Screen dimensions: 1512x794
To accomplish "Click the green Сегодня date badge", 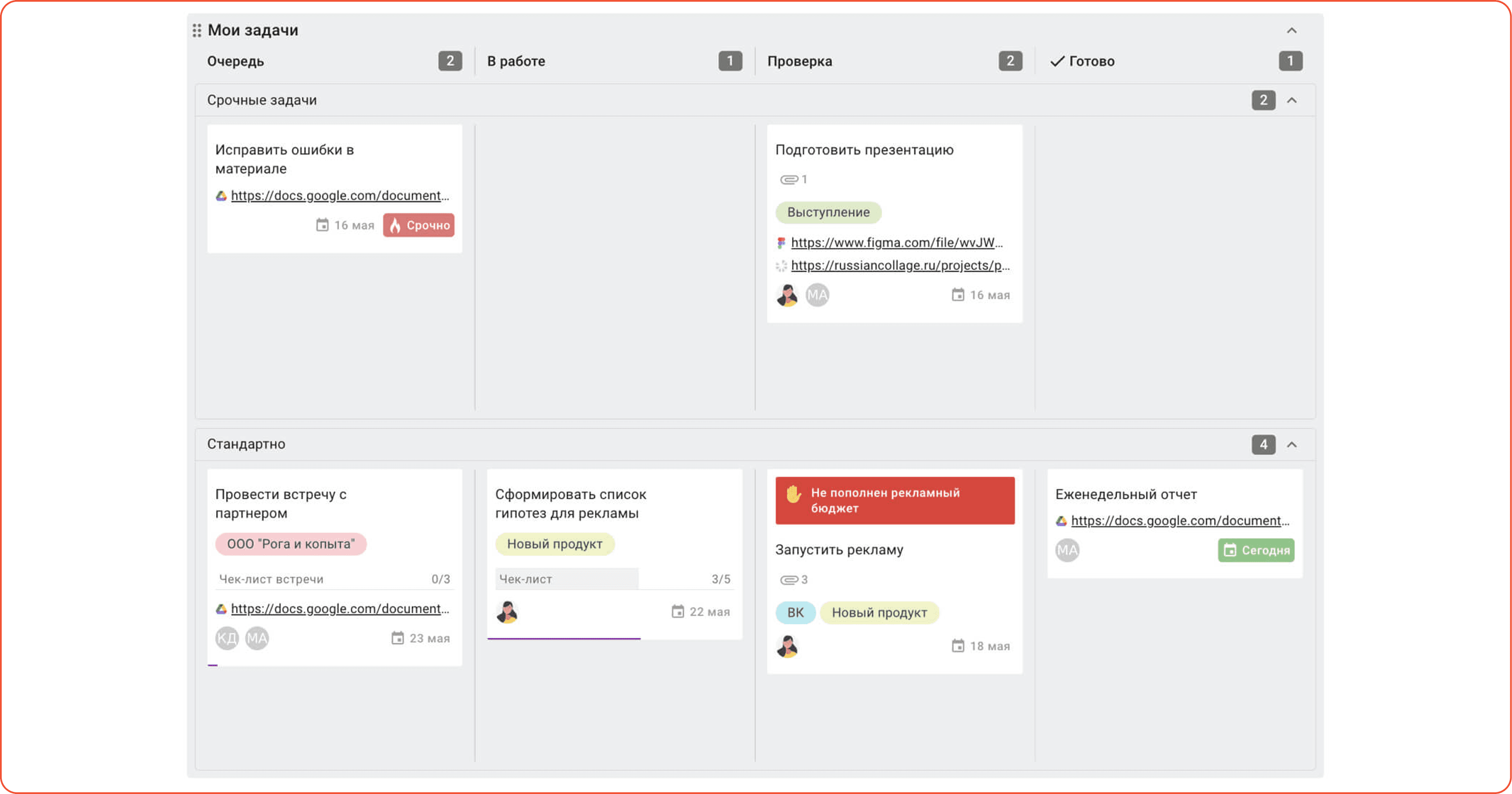I will pos(1256,550).
